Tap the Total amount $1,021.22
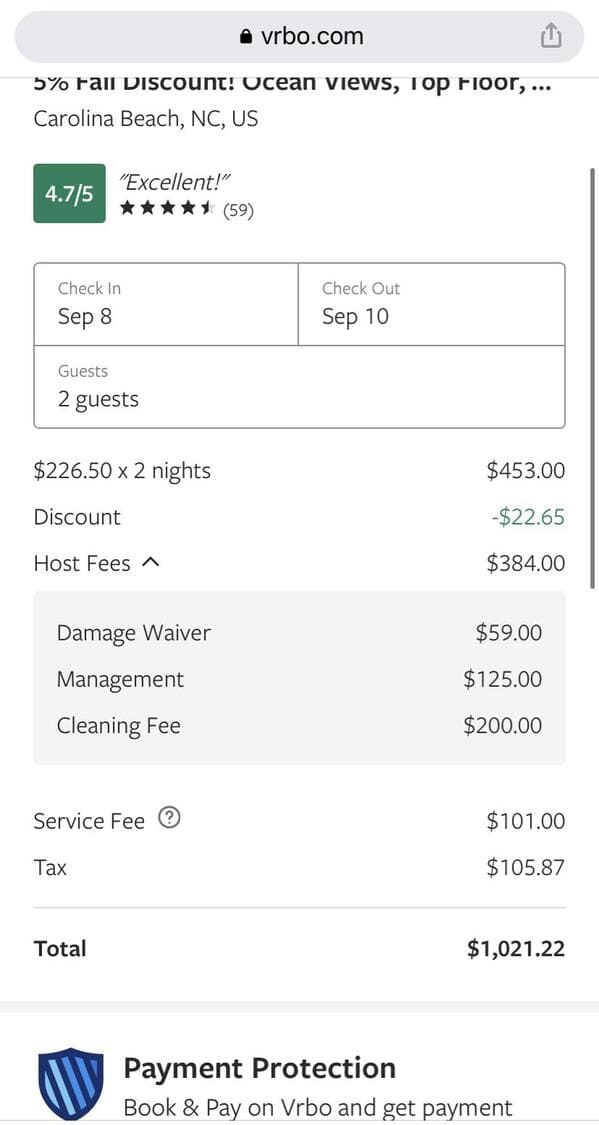This screenshot has width=599, height=1125. tap(515, 948)
